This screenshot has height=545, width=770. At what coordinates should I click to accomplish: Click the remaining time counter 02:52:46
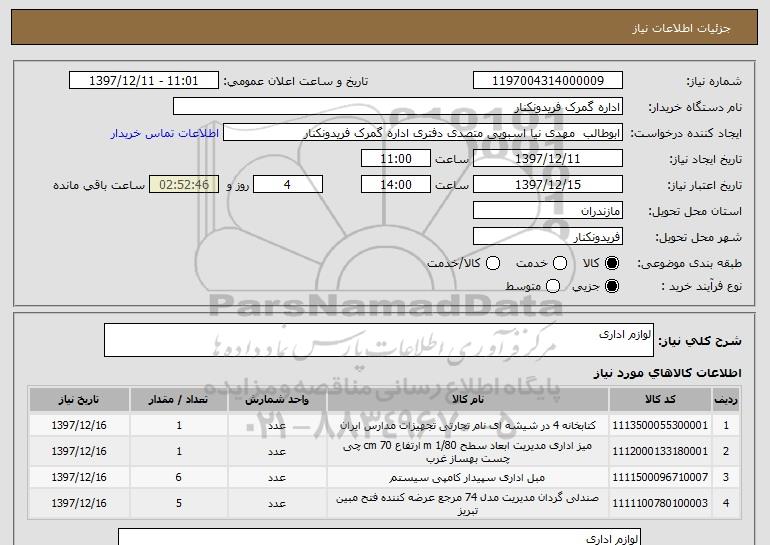pyautogui.click(x=184, y=185)
